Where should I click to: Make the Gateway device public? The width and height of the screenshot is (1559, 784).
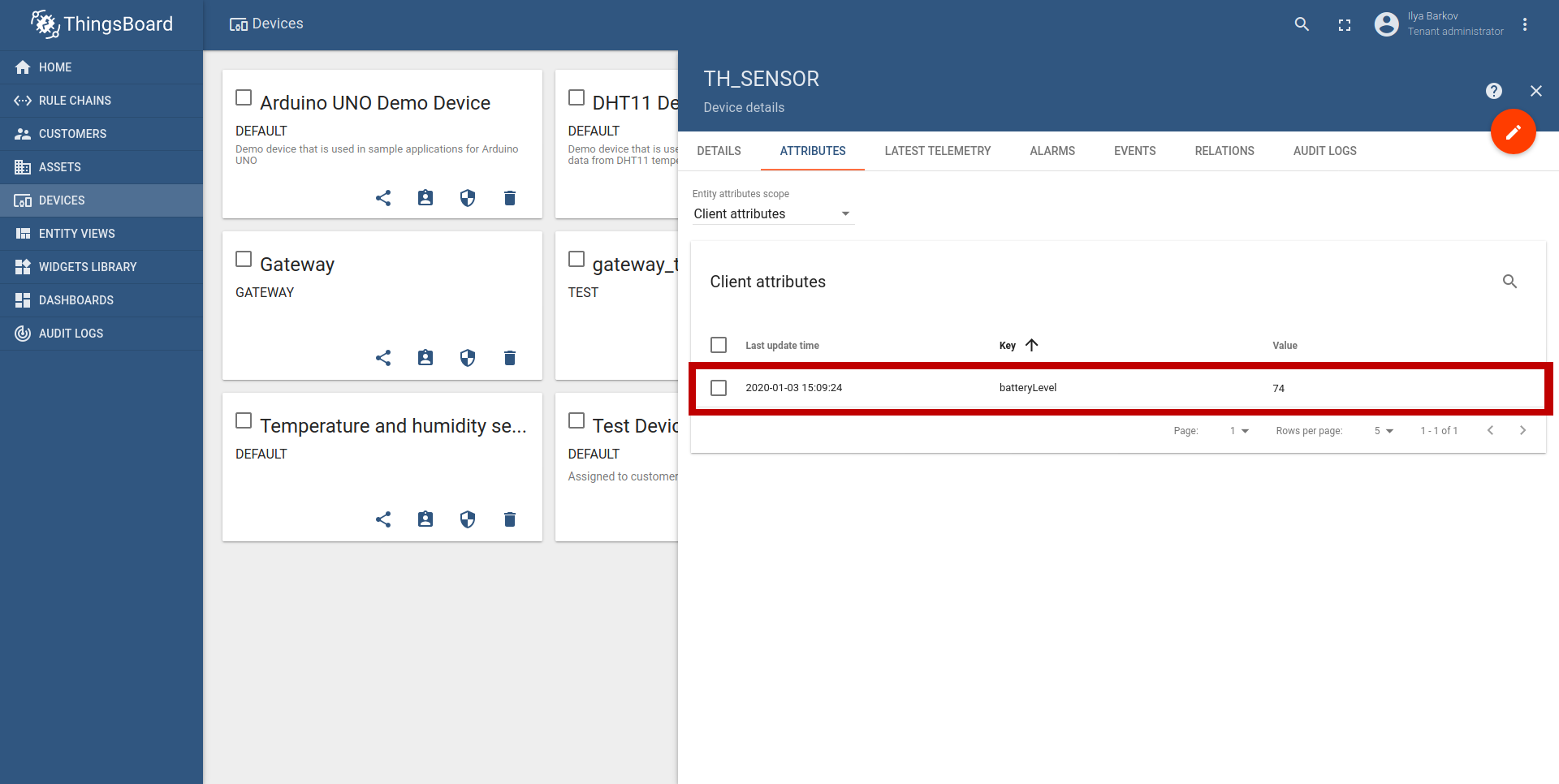click(383, 358)
